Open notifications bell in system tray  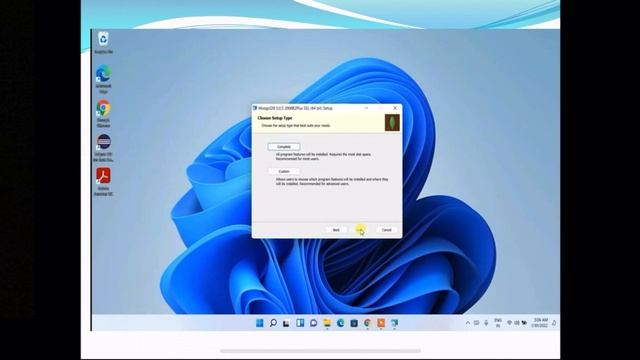coord(554,323)
